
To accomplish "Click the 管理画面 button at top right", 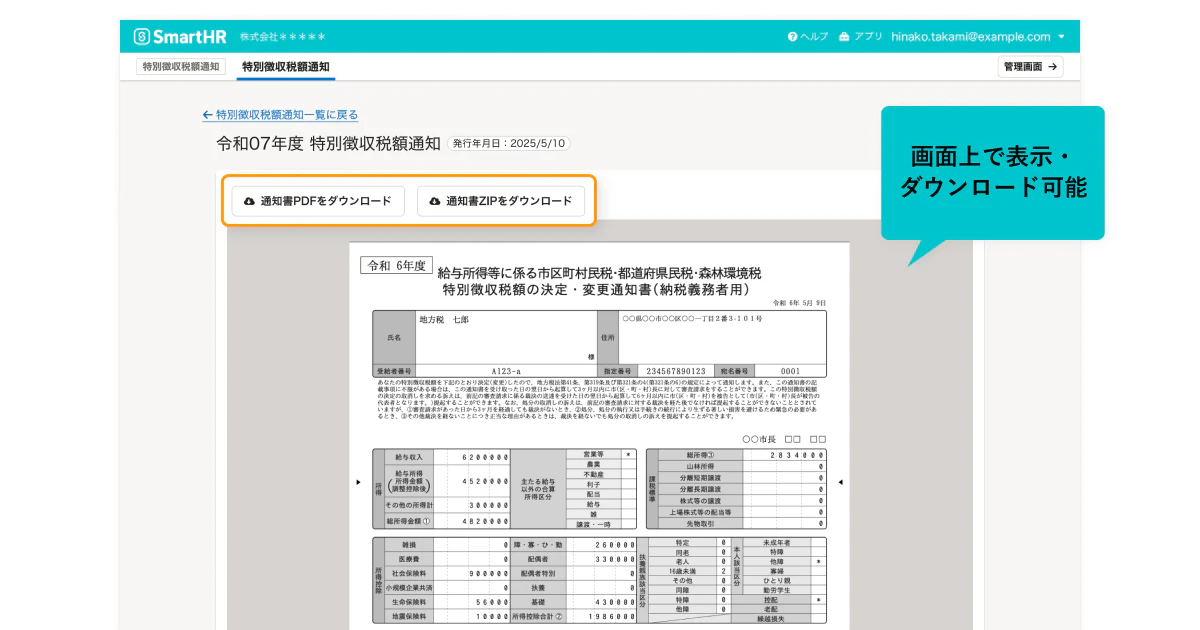I will pos(1030,67).
